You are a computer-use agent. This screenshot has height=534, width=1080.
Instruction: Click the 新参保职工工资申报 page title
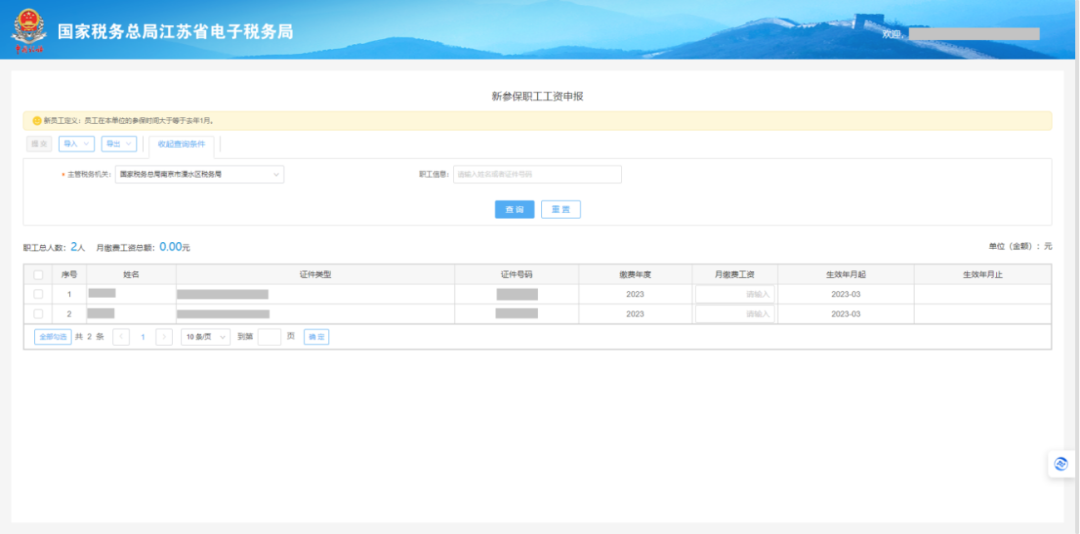(x=537, y=96)
